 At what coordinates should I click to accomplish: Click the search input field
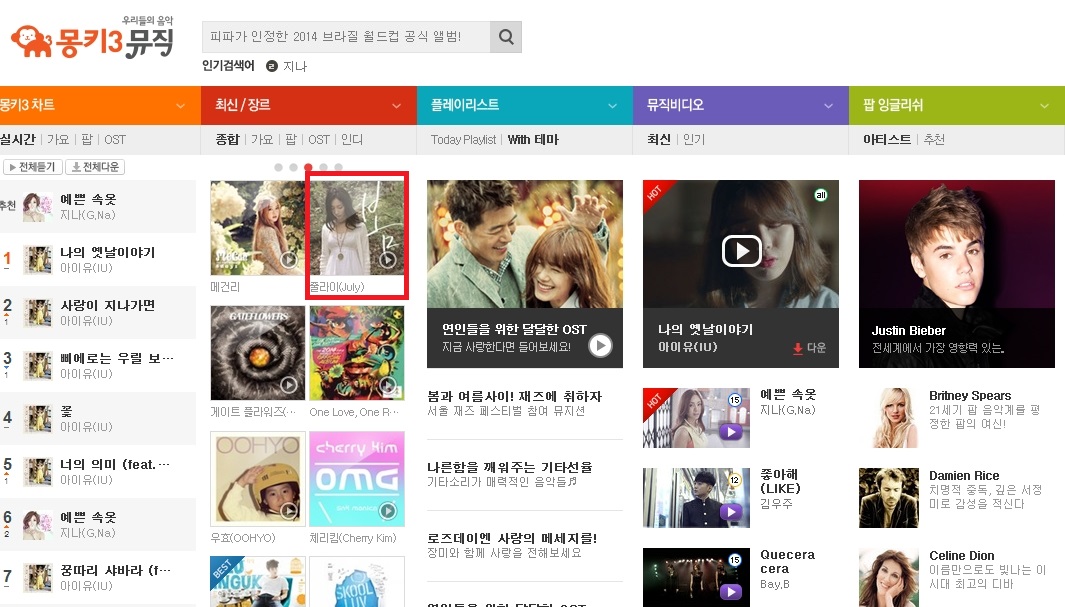point(346,37)
